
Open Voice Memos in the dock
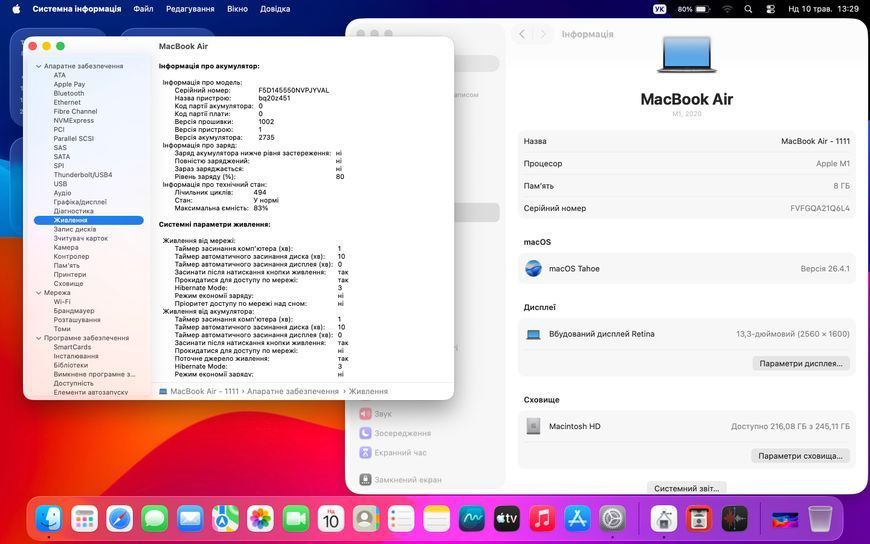tap(735, 520)
